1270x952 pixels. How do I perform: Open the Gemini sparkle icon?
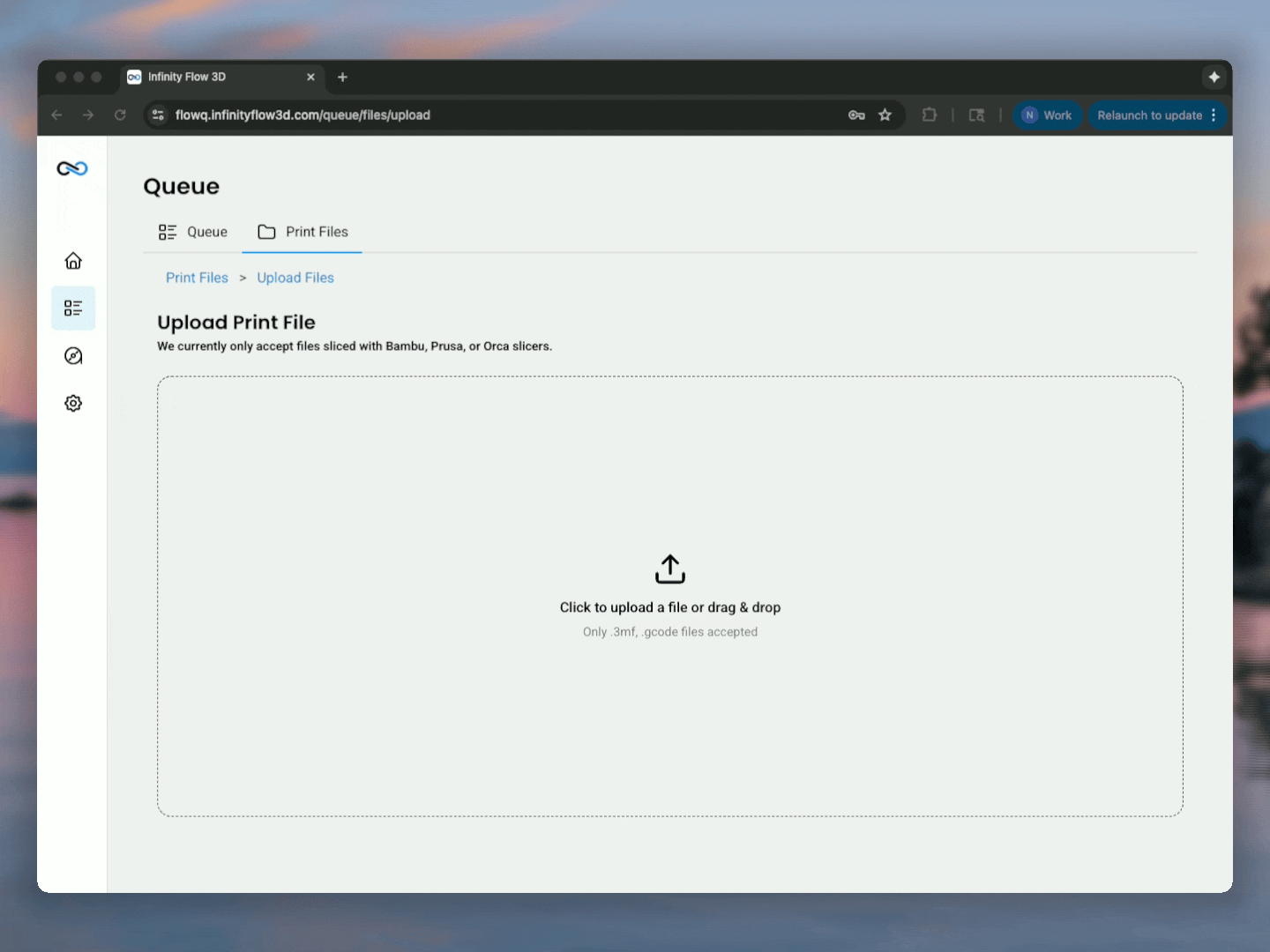pyautogui.click(x=1214, y=78)
